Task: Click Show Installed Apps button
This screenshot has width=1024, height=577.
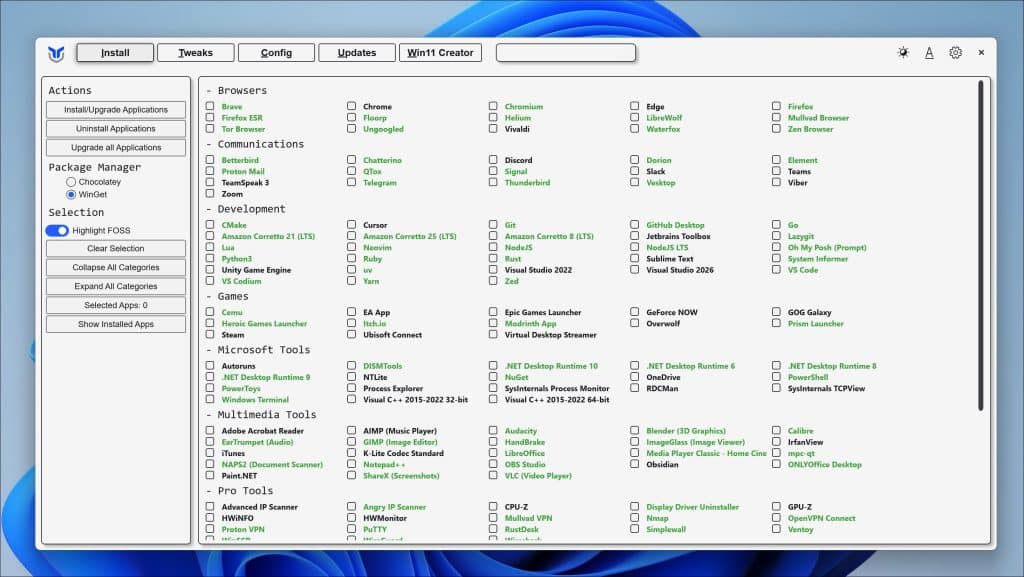Action: (x=116, y=324)
